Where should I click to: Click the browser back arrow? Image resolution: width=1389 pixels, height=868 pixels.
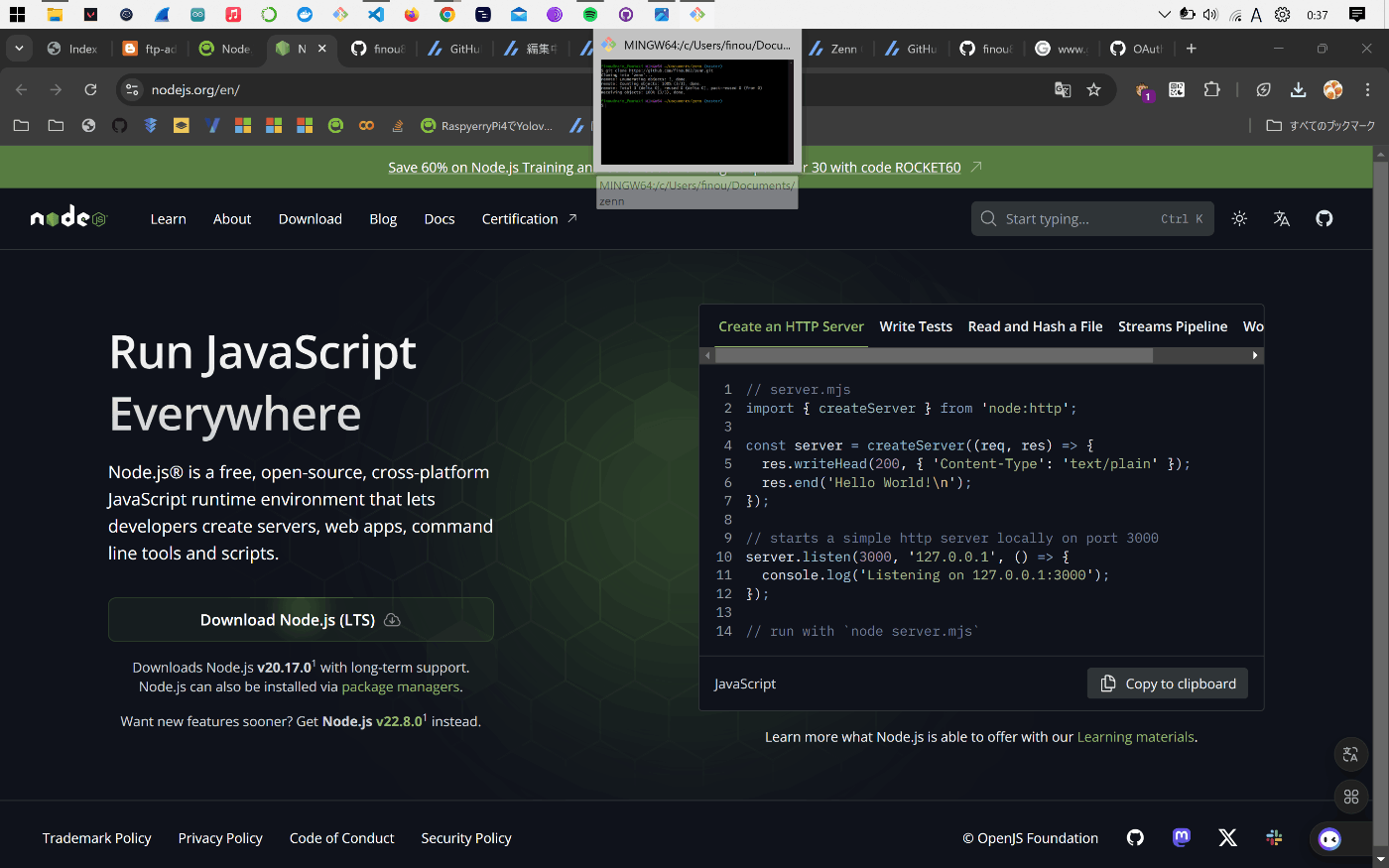22,89
